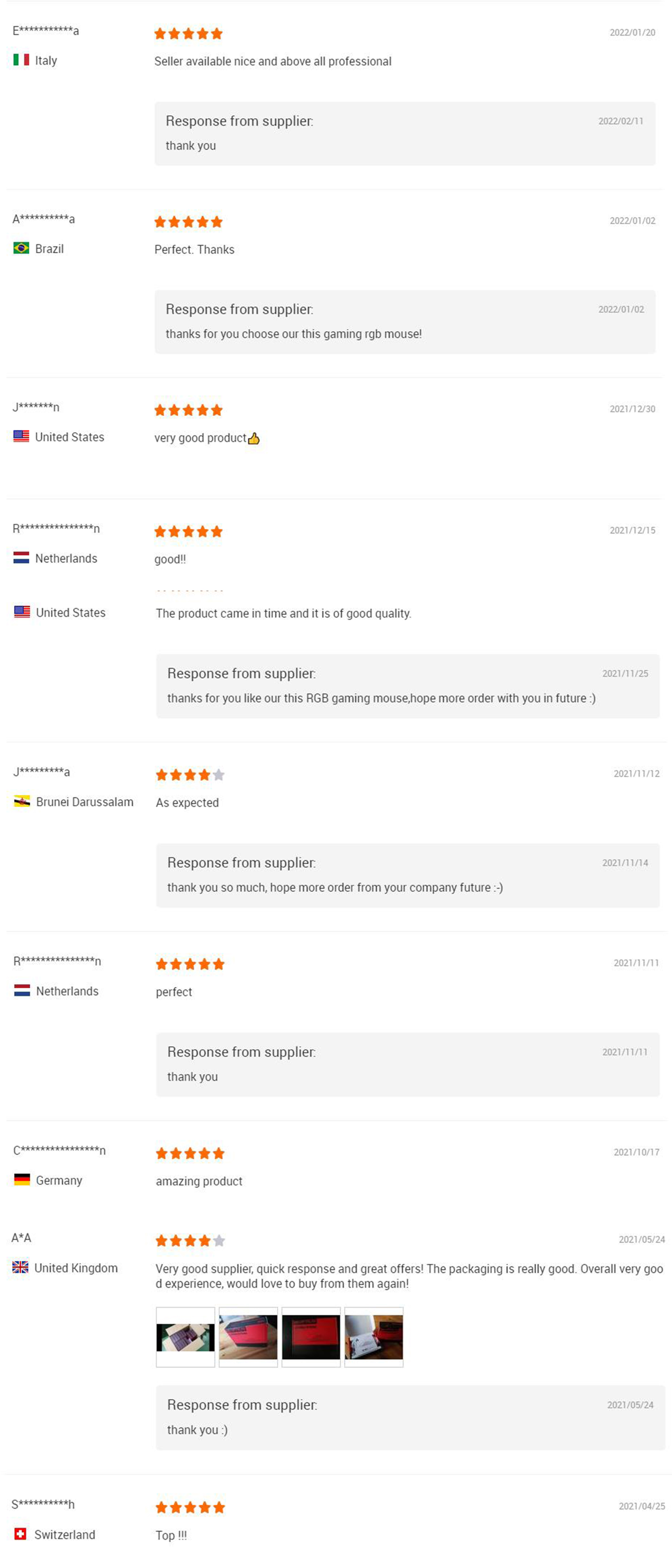Click the Brunei Darussalam flag icon
The image size is (672, 1568).
click(x=22, y=801)
